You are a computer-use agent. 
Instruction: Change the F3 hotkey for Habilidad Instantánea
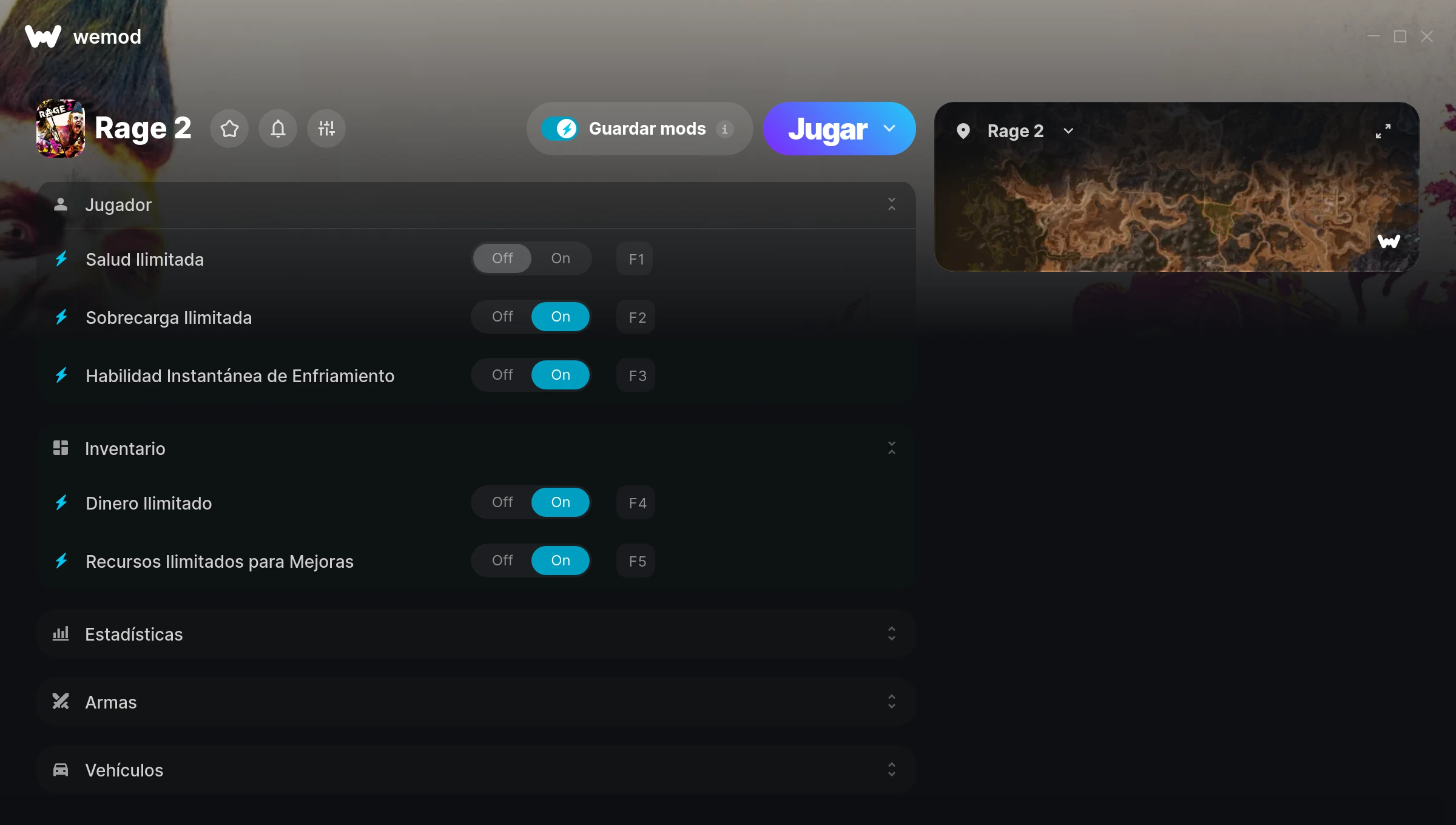click(x=636, y=375)
